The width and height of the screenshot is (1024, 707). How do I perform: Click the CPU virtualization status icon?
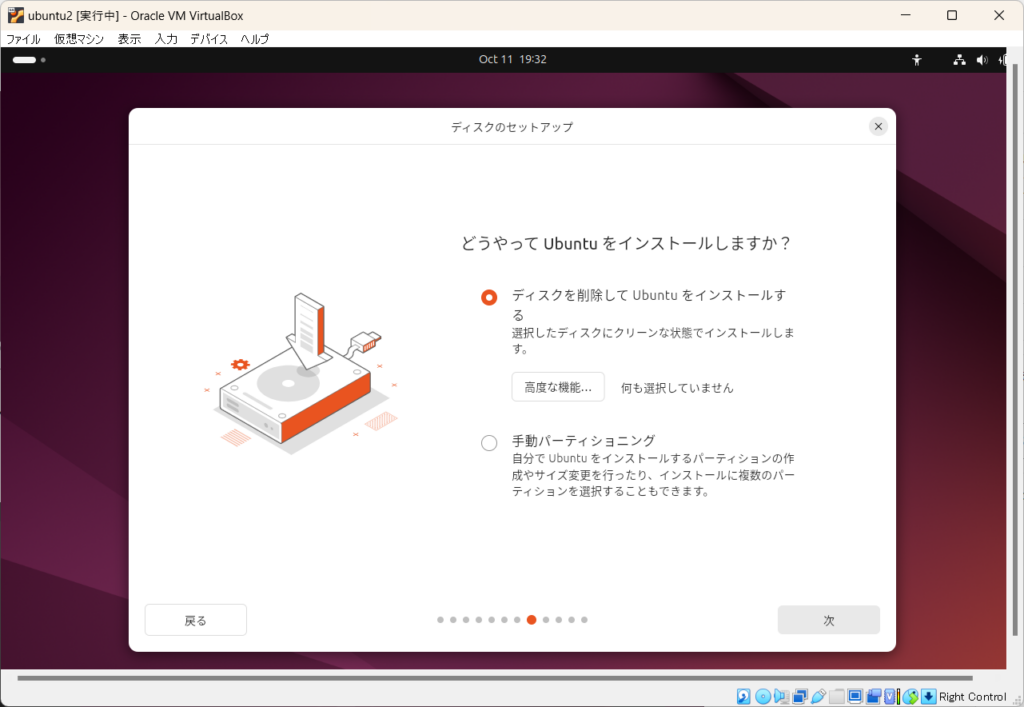891,697
